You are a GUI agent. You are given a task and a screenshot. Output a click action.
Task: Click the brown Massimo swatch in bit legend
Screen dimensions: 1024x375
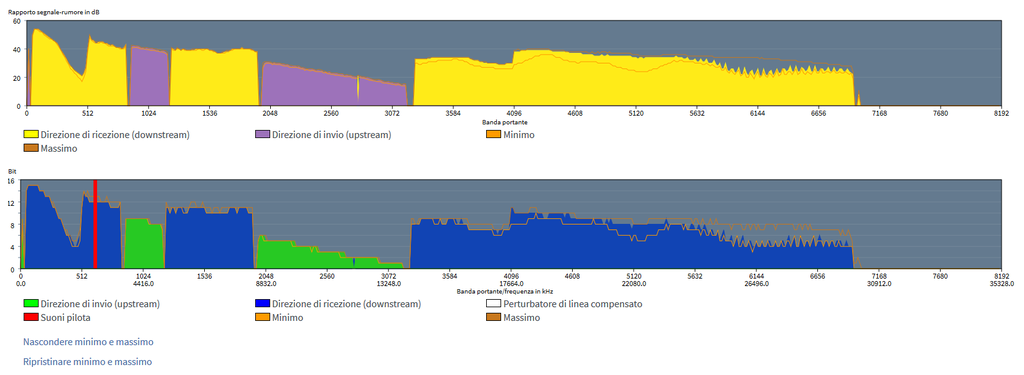coord(494,318)
